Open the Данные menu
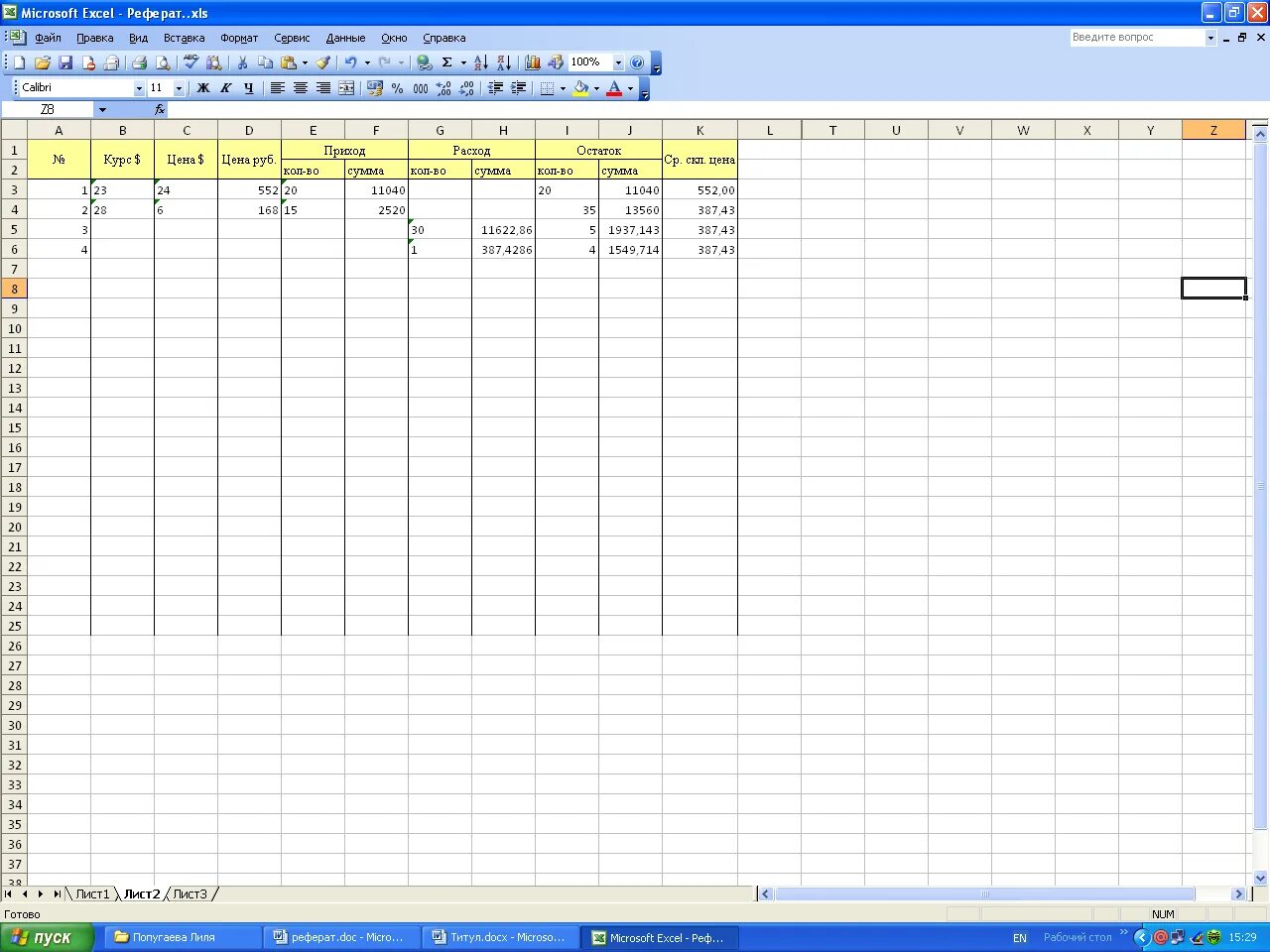Viewport: 1270px width, 952px height. click(x=345, y=38)
